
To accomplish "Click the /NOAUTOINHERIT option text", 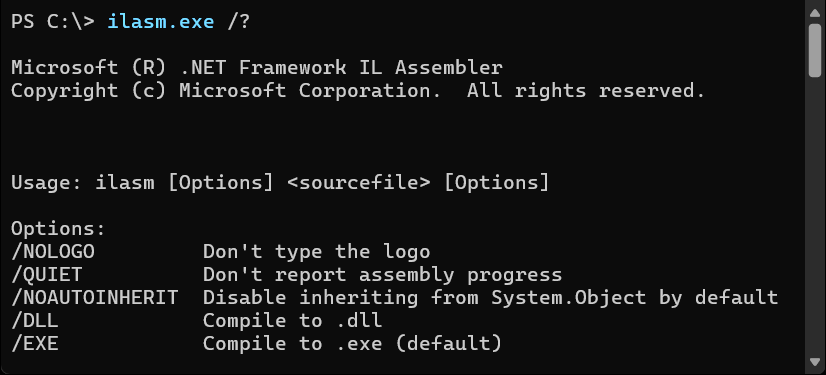I will pos(94,298).
